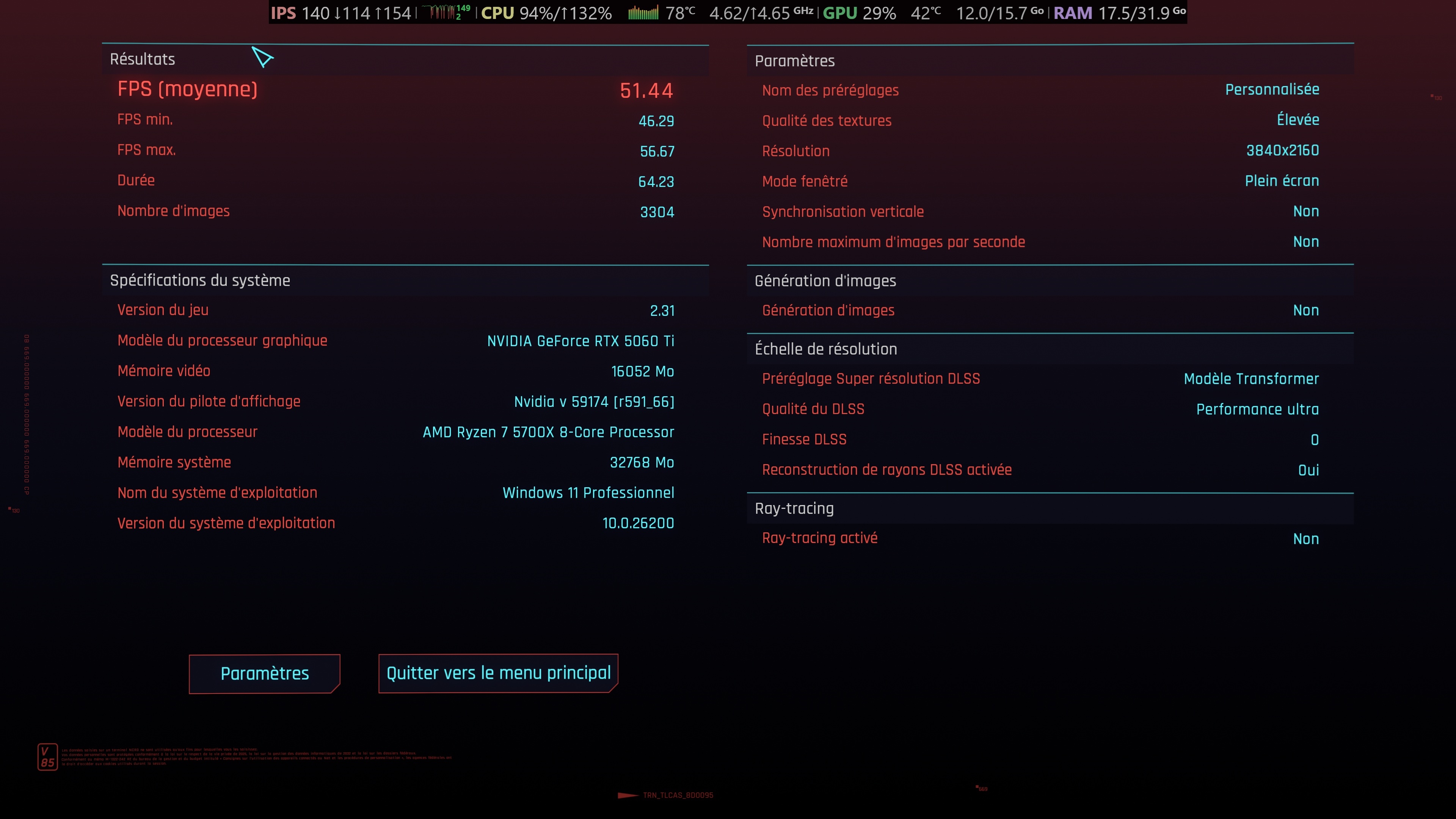Click the Ray-tracing activé Non value

(1305, 539)
